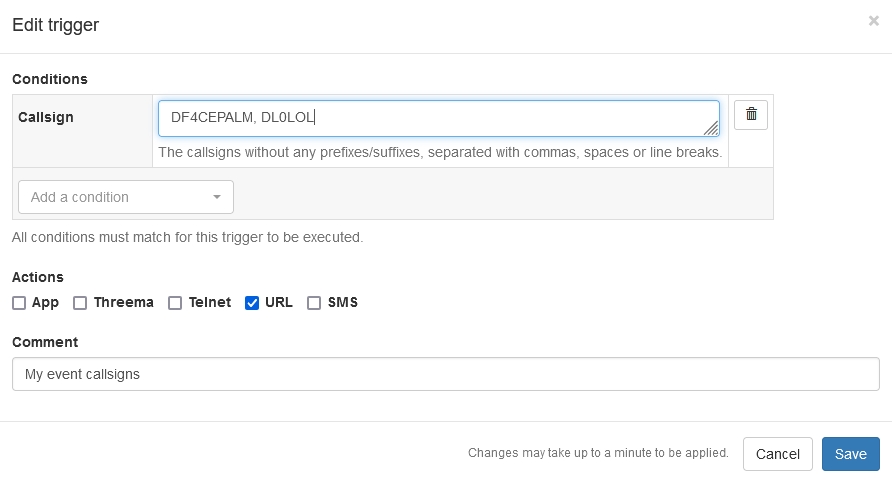The height and width of the screenshot is (485, 892).
Task: Click the Conditions section heading
Action: tap(50, 78)
